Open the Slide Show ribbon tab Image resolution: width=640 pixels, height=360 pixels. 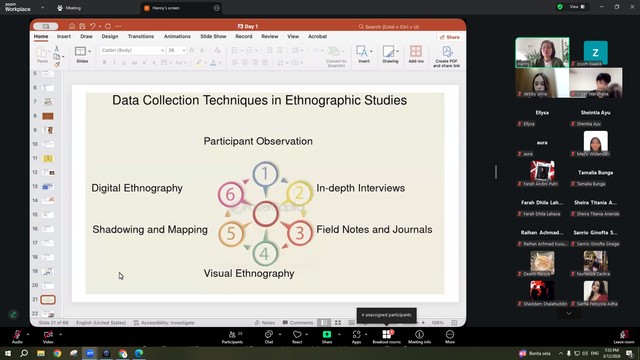[x=213, y=37]
